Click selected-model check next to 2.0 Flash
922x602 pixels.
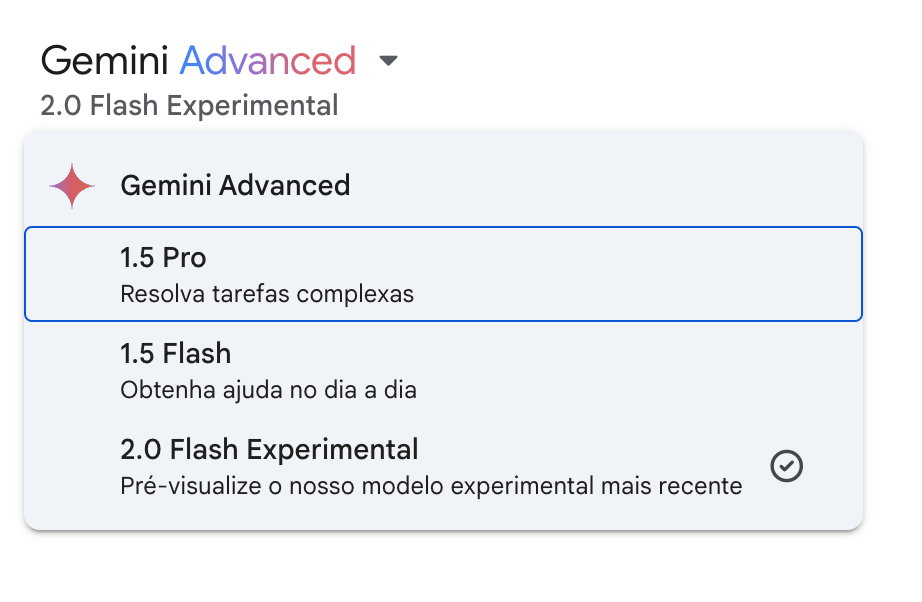pos(786,466)
